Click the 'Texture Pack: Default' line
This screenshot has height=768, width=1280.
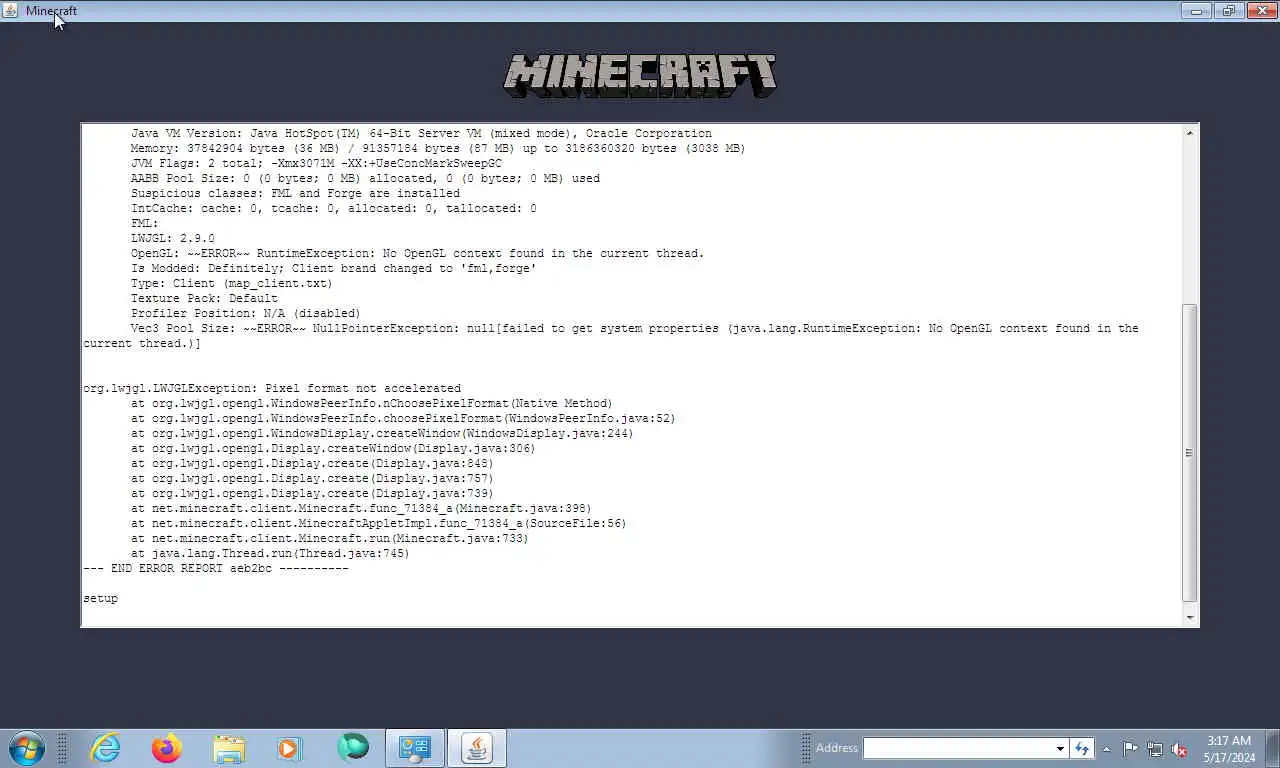204,298
